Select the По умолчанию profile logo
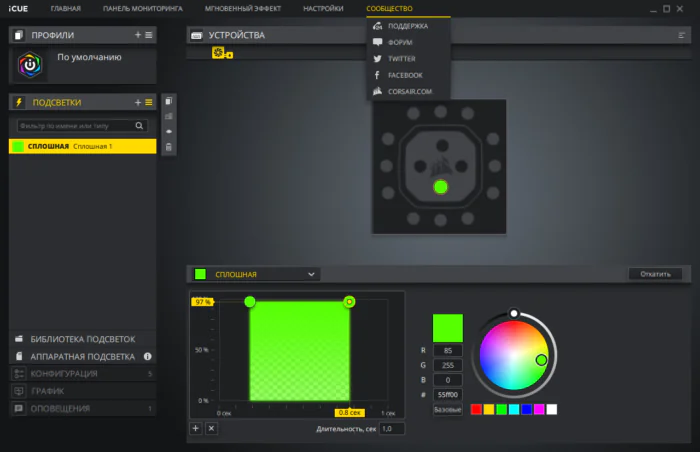700x452 pixels. (x=30, y=65)
